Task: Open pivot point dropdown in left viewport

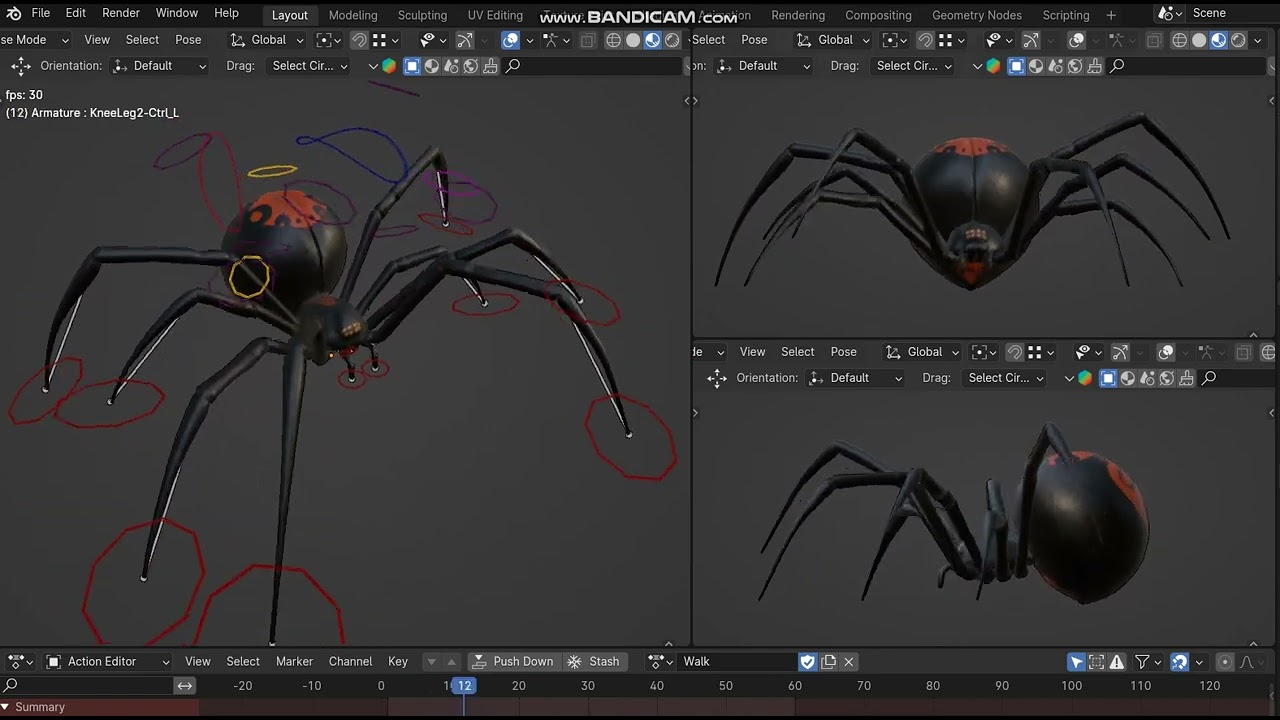Action: tap(328, 40)
